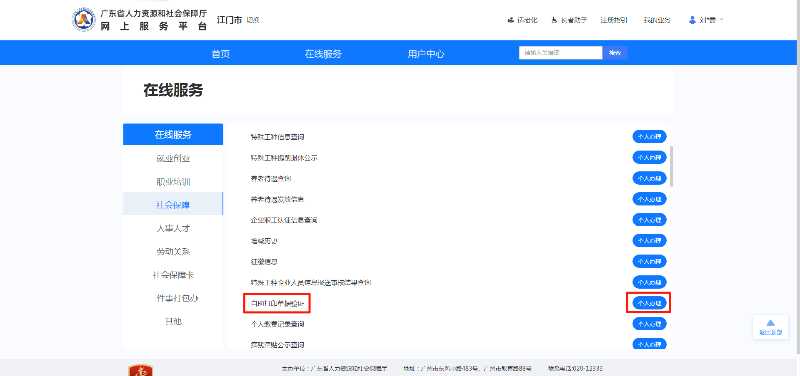Click 个人办理 for 个人缴费记录查询 row

[x=649, y=324]
